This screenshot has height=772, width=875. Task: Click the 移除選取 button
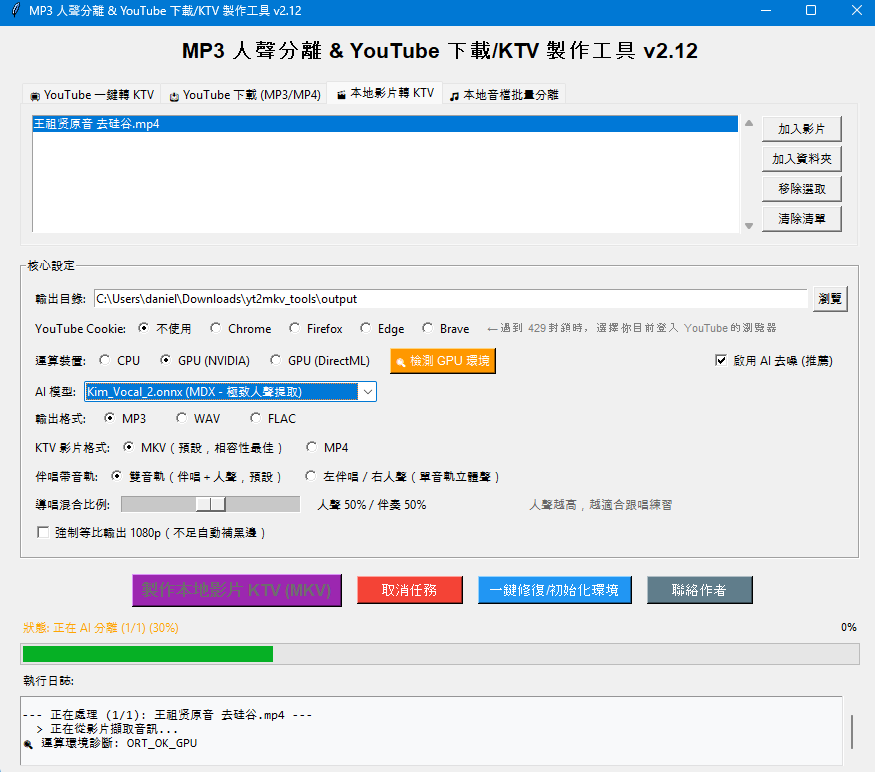click(801, 189)
